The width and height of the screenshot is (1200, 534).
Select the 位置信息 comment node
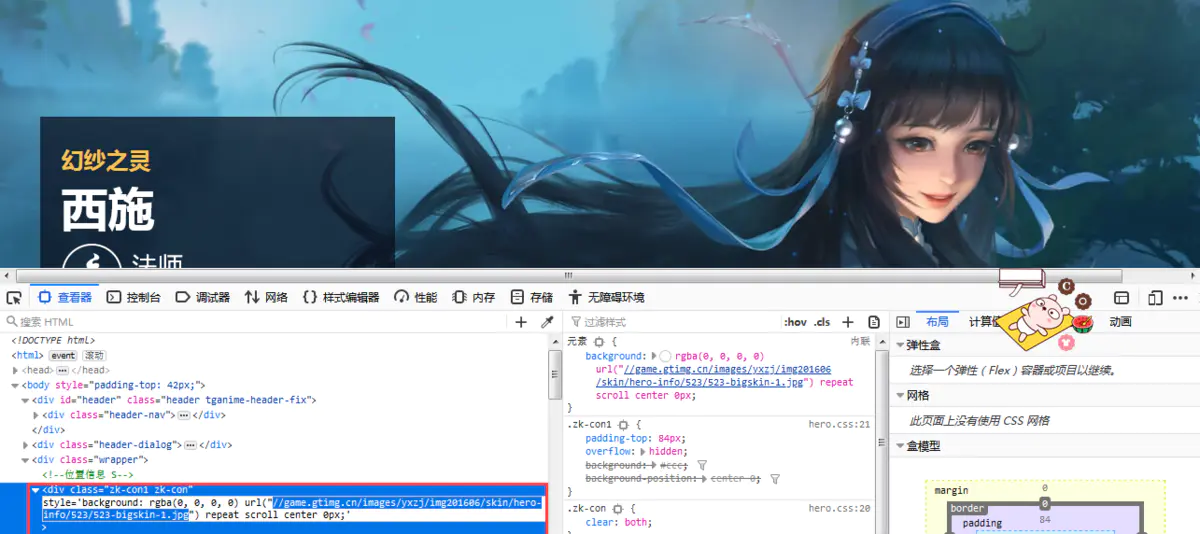point(88,475)
